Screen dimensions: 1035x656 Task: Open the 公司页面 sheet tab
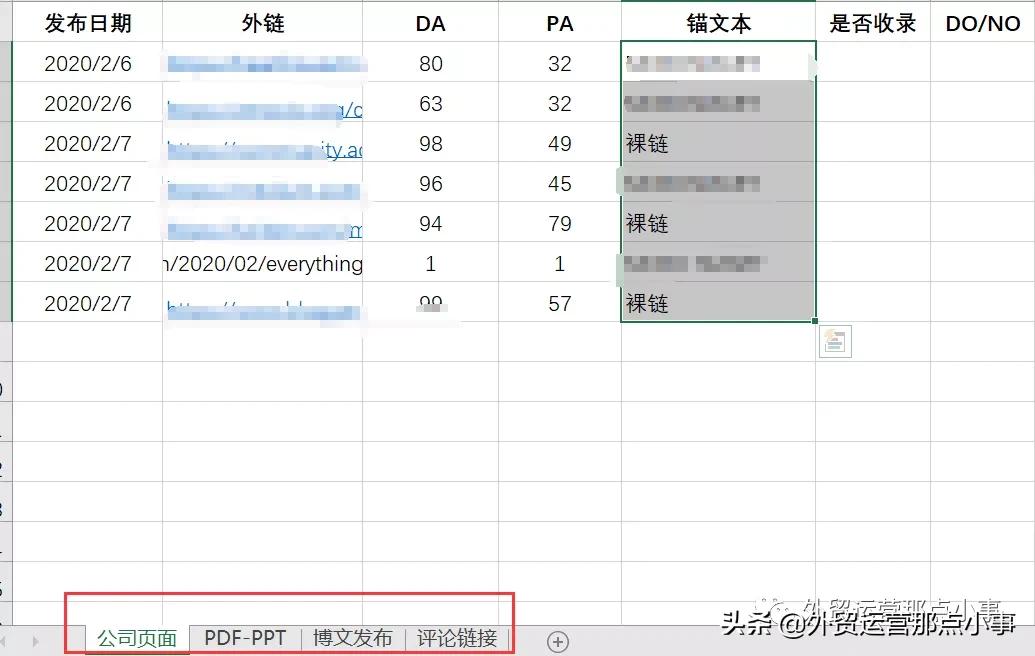(137, 638)
